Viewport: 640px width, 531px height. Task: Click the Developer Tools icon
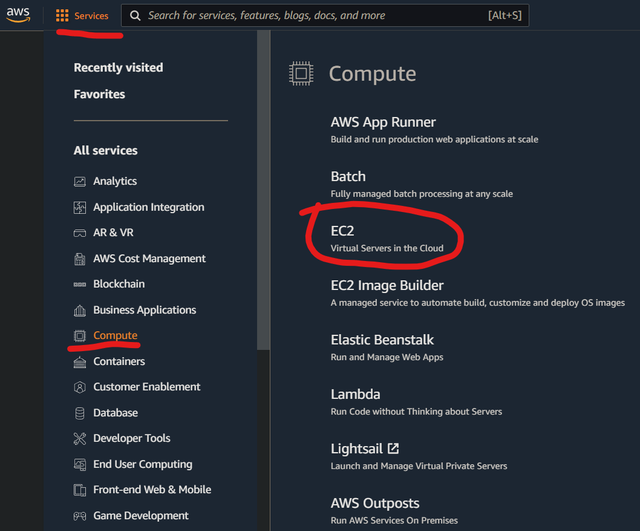pyautogui.click(x=80, y=439)
